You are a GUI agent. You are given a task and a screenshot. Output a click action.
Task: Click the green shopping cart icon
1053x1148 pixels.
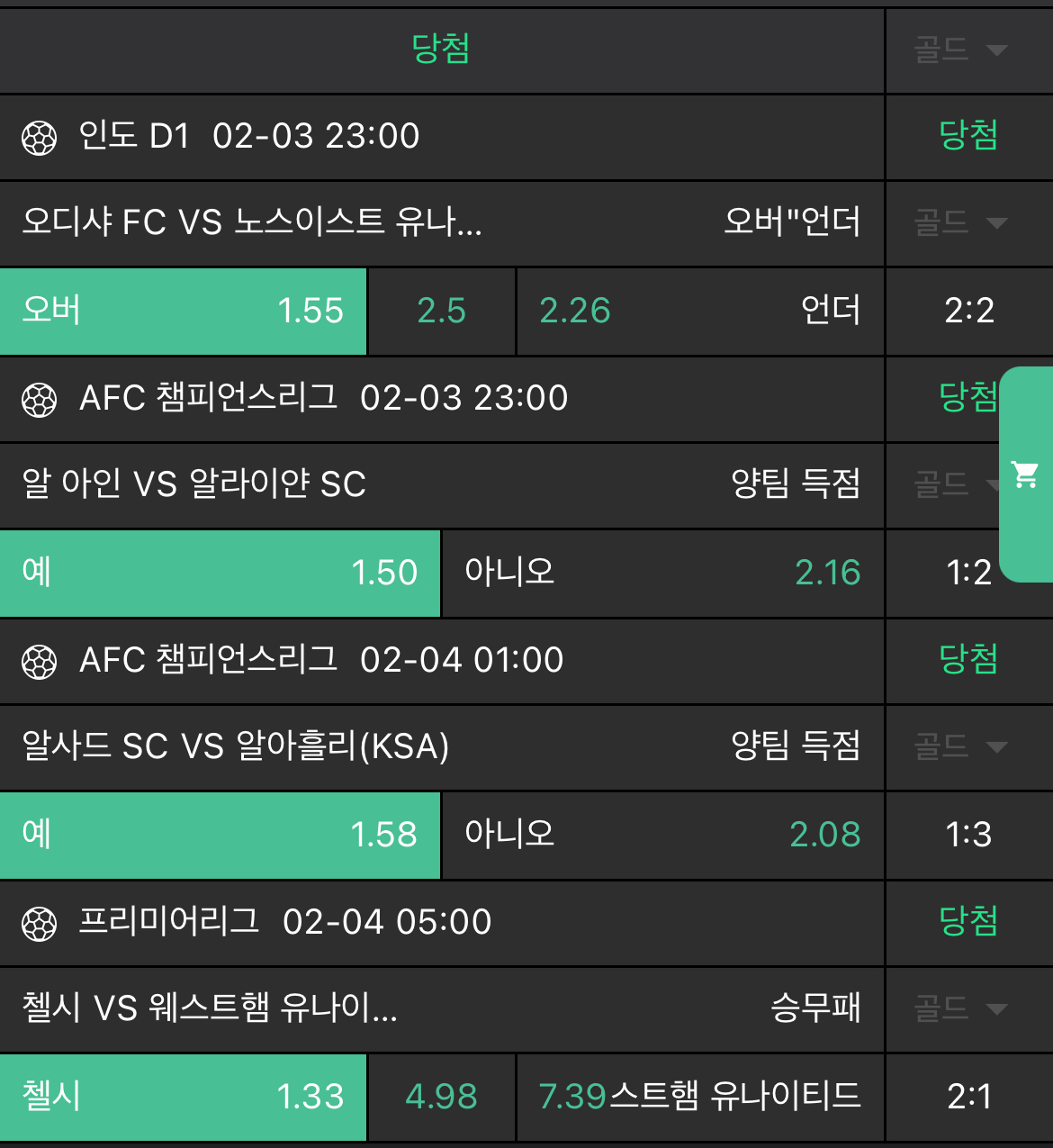[1025, 474]
